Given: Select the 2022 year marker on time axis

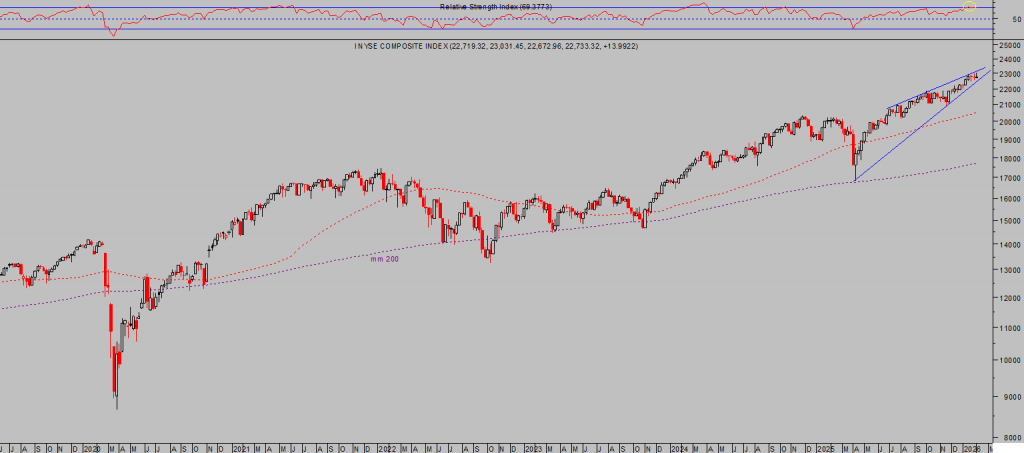Looking at the screenshot, I should point(387,447).
